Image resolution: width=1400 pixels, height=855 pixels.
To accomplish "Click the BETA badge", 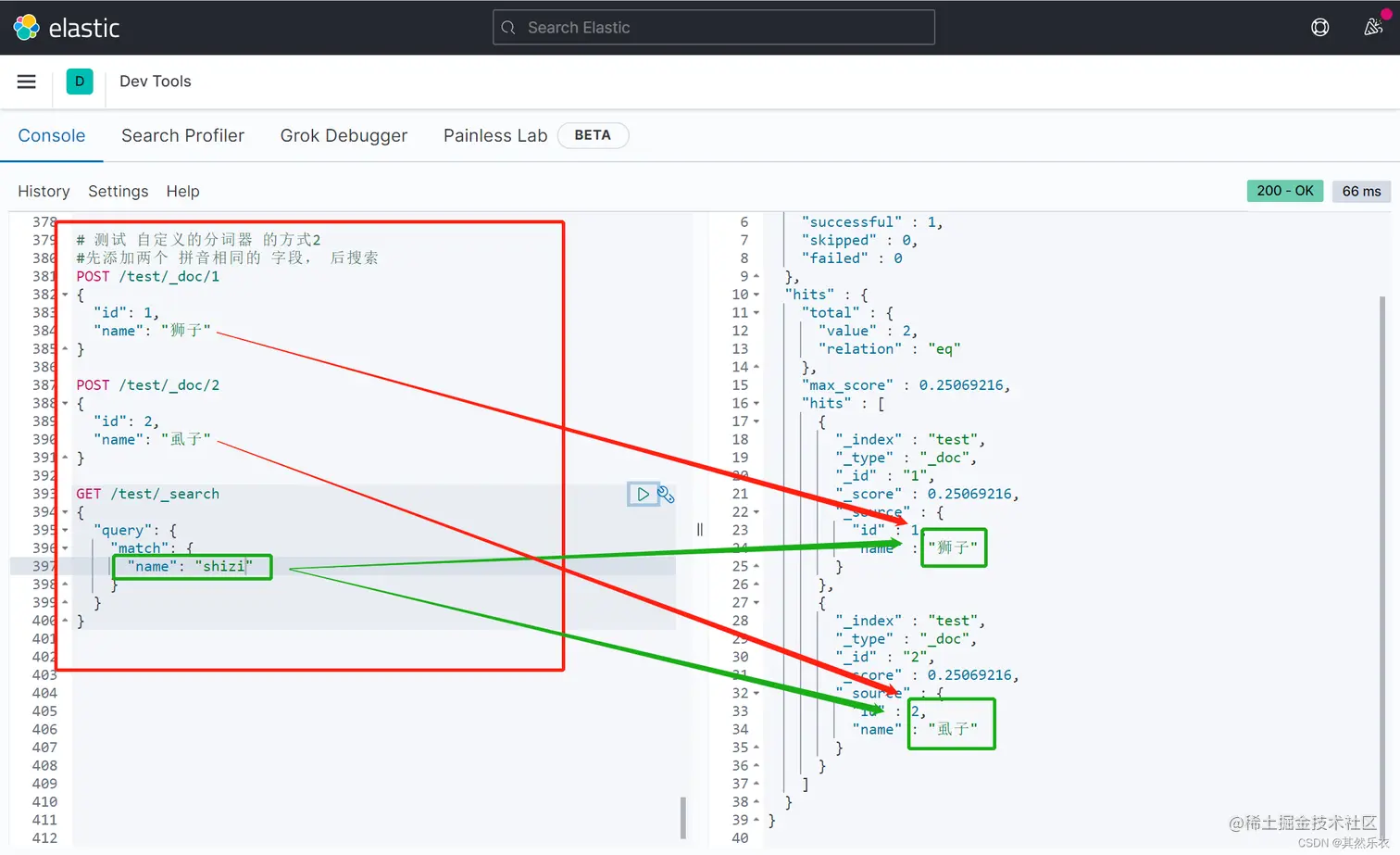I will point(593,135).
